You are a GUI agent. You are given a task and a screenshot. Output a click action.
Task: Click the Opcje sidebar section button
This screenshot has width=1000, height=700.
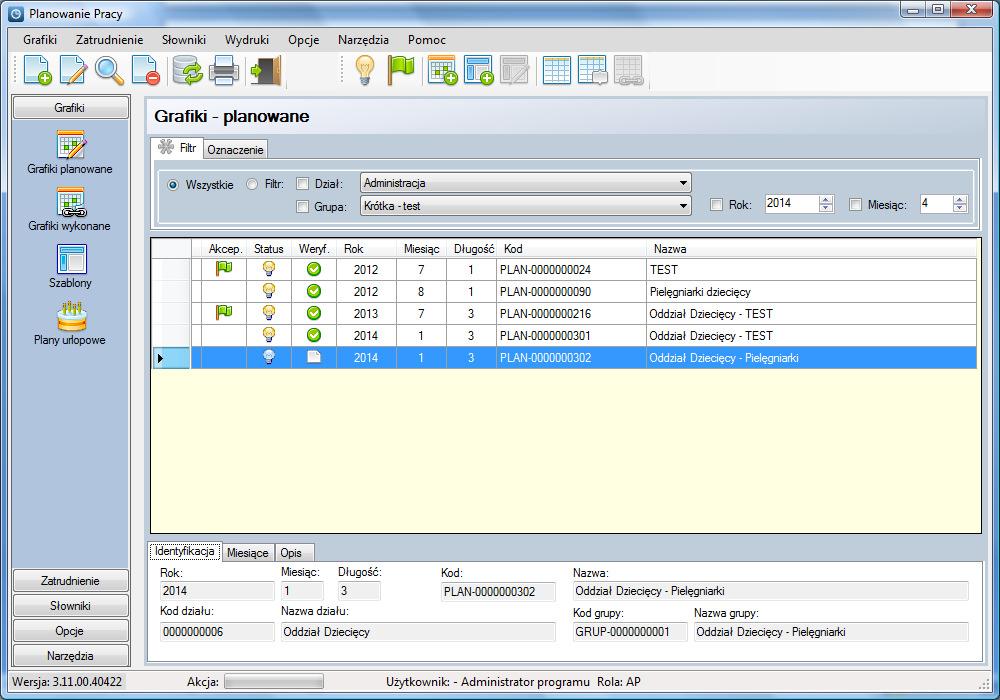[70, 630]
